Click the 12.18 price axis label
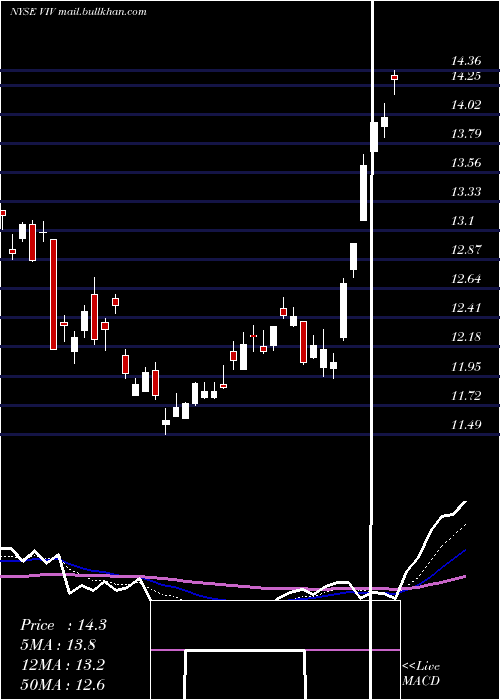The height and width of the screenshot is (700, 500). (466, 337)
